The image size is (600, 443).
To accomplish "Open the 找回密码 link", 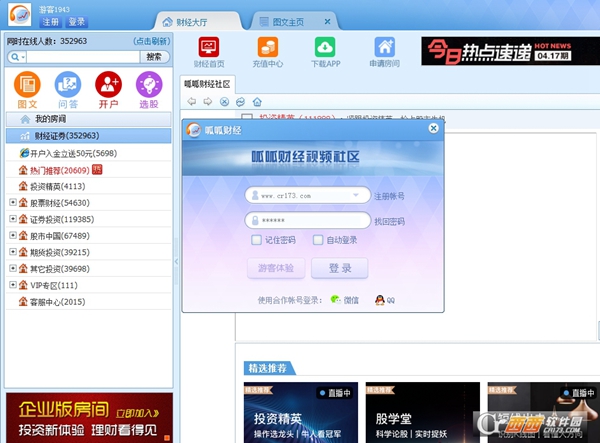I will click(x=389, y=221).
